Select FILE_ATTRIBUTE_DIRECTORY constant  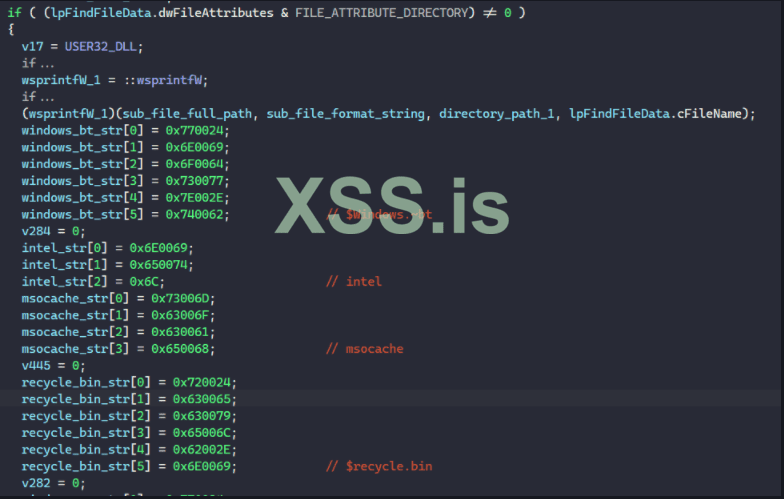tap(381, 13)
